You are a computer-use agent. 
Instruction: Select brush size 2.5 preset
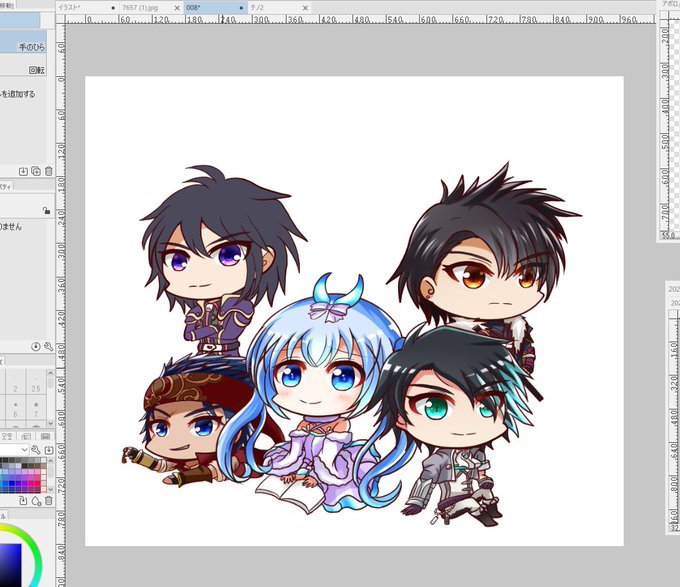(x=36, y=384)
